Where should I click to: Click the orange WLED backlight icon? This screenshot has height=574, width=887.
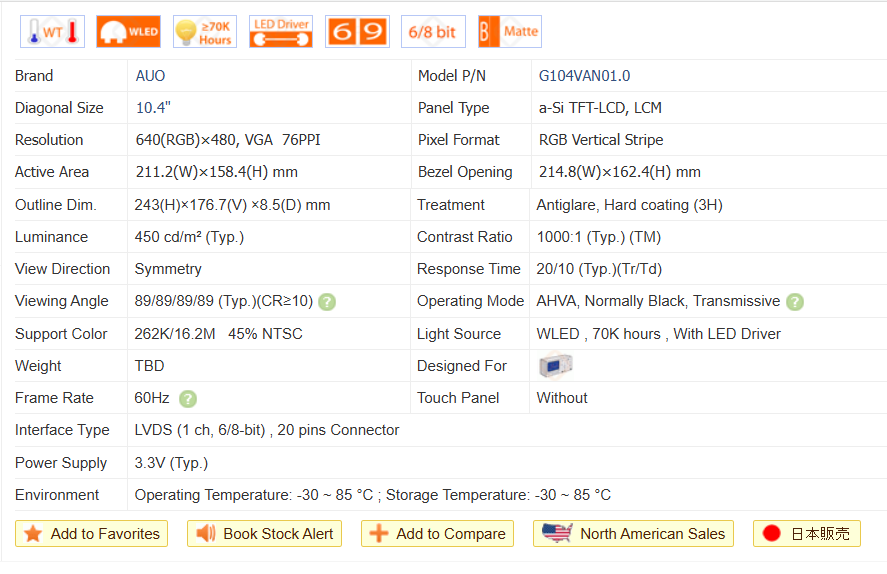pos(128,32)
